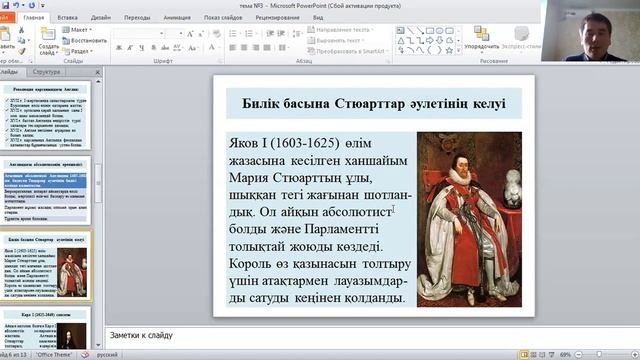Close the slides thumbnail pane

pos(98,72)
